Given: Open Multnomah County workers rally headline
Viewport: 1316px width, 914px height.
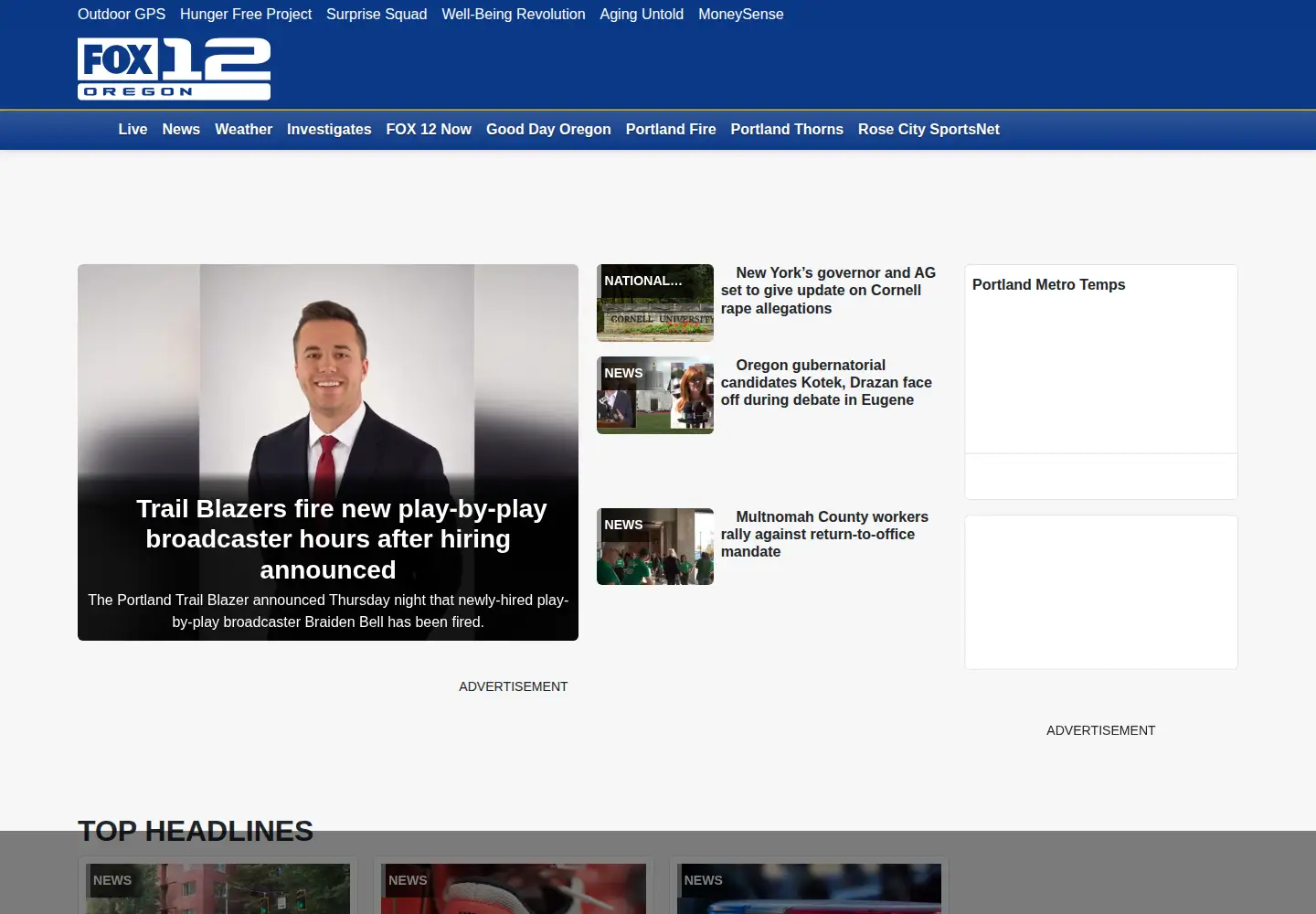Looking at the screenshot, I should tap(824, 534).
